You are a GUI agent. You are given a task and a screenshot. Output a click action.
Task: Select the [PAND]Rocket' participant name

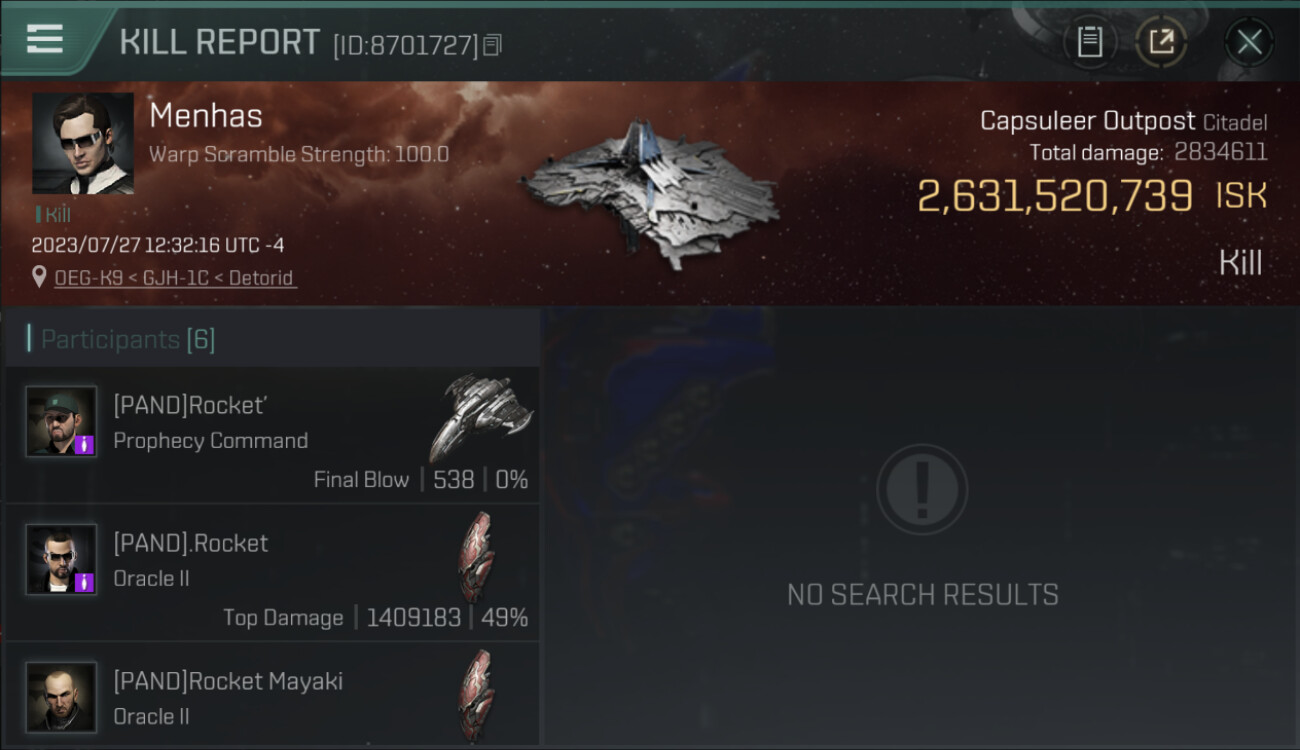click(190, 405)
